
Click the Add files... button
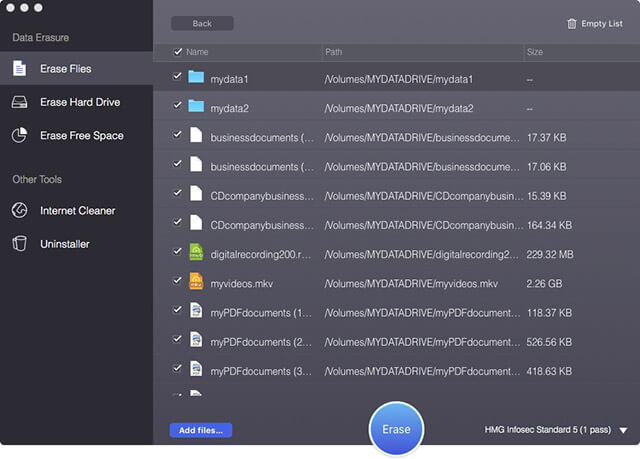(201, 430)
